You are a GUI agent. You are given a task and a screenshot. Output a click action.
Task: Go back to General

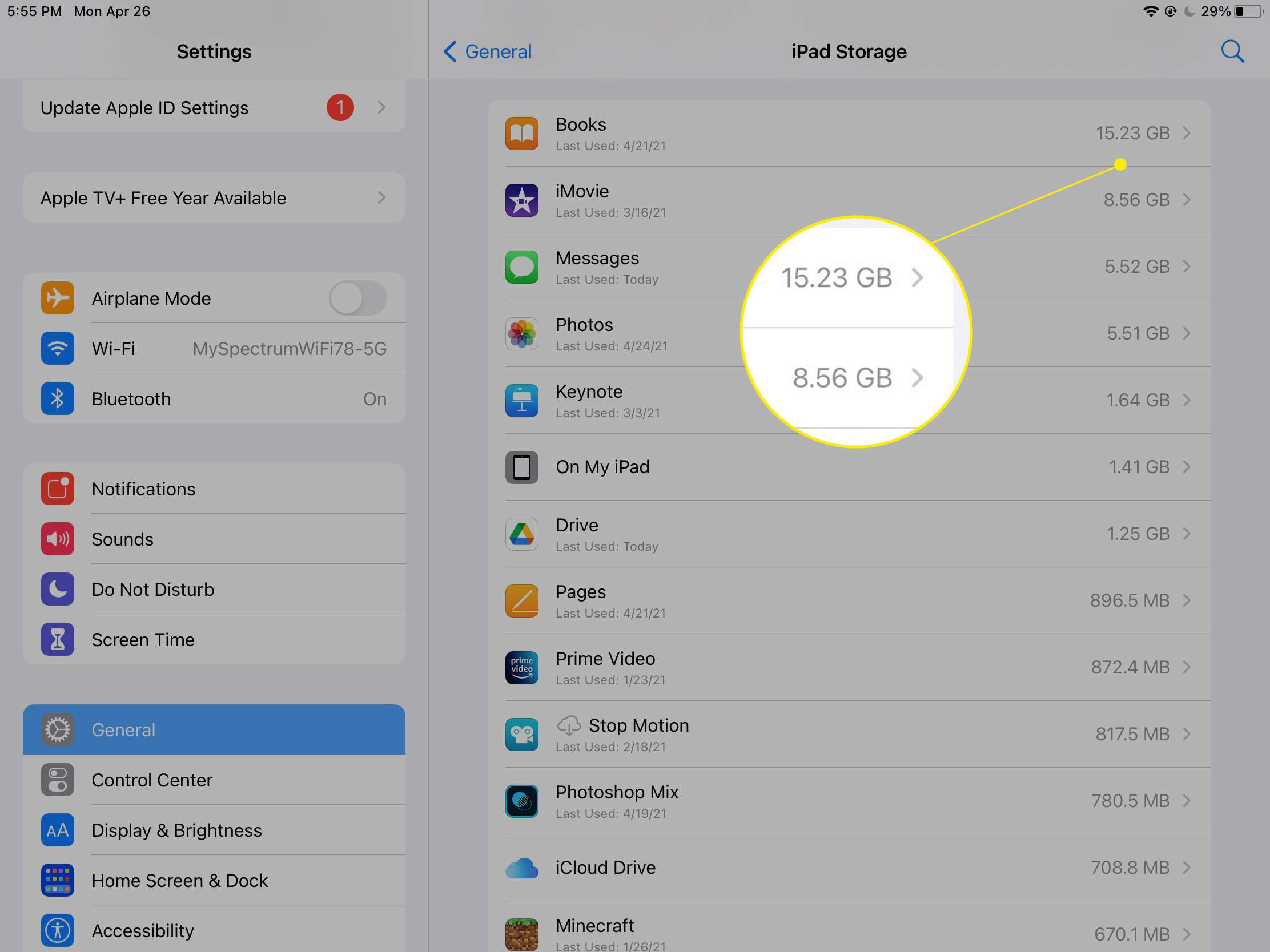coord(487,51)
